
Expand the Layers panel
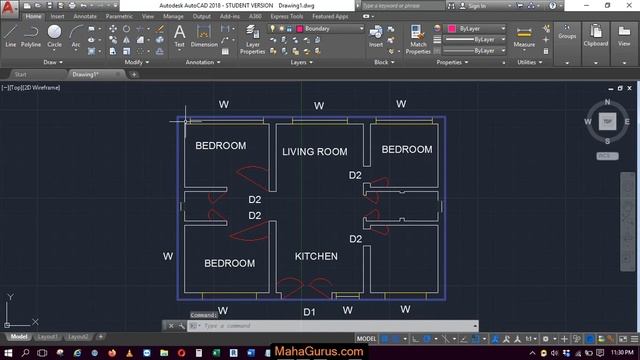tap(301, 62)
